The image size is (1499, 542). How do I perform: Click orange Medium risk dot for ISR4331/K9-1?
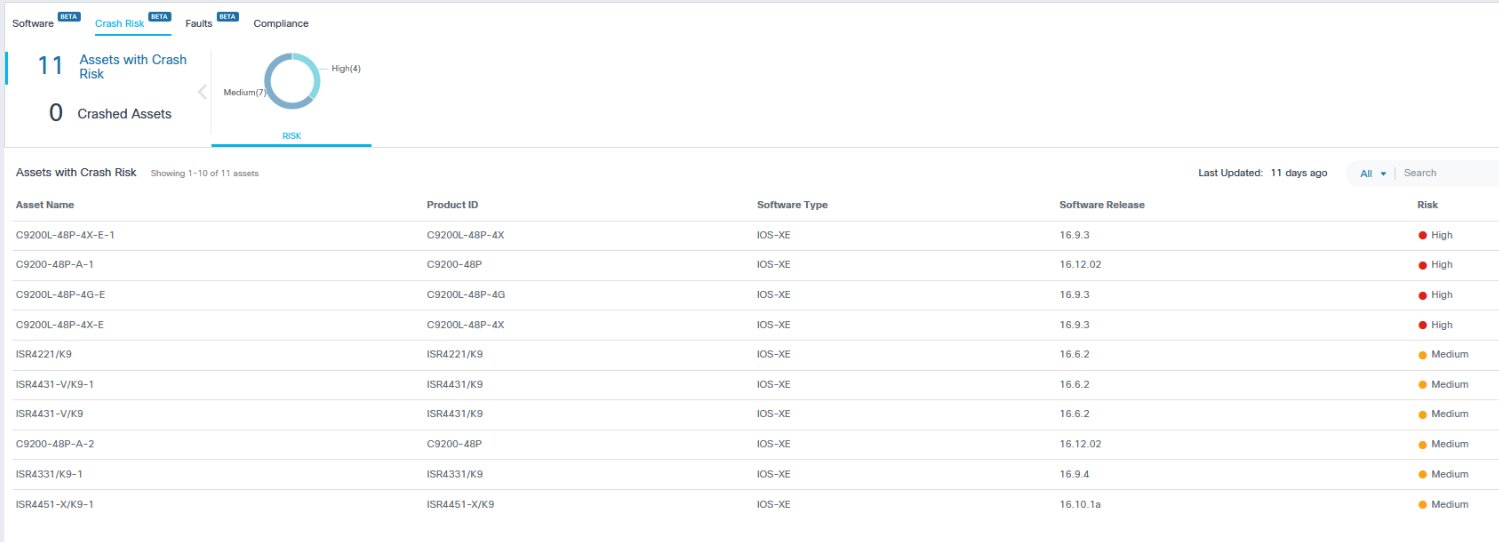[1422, 474]
